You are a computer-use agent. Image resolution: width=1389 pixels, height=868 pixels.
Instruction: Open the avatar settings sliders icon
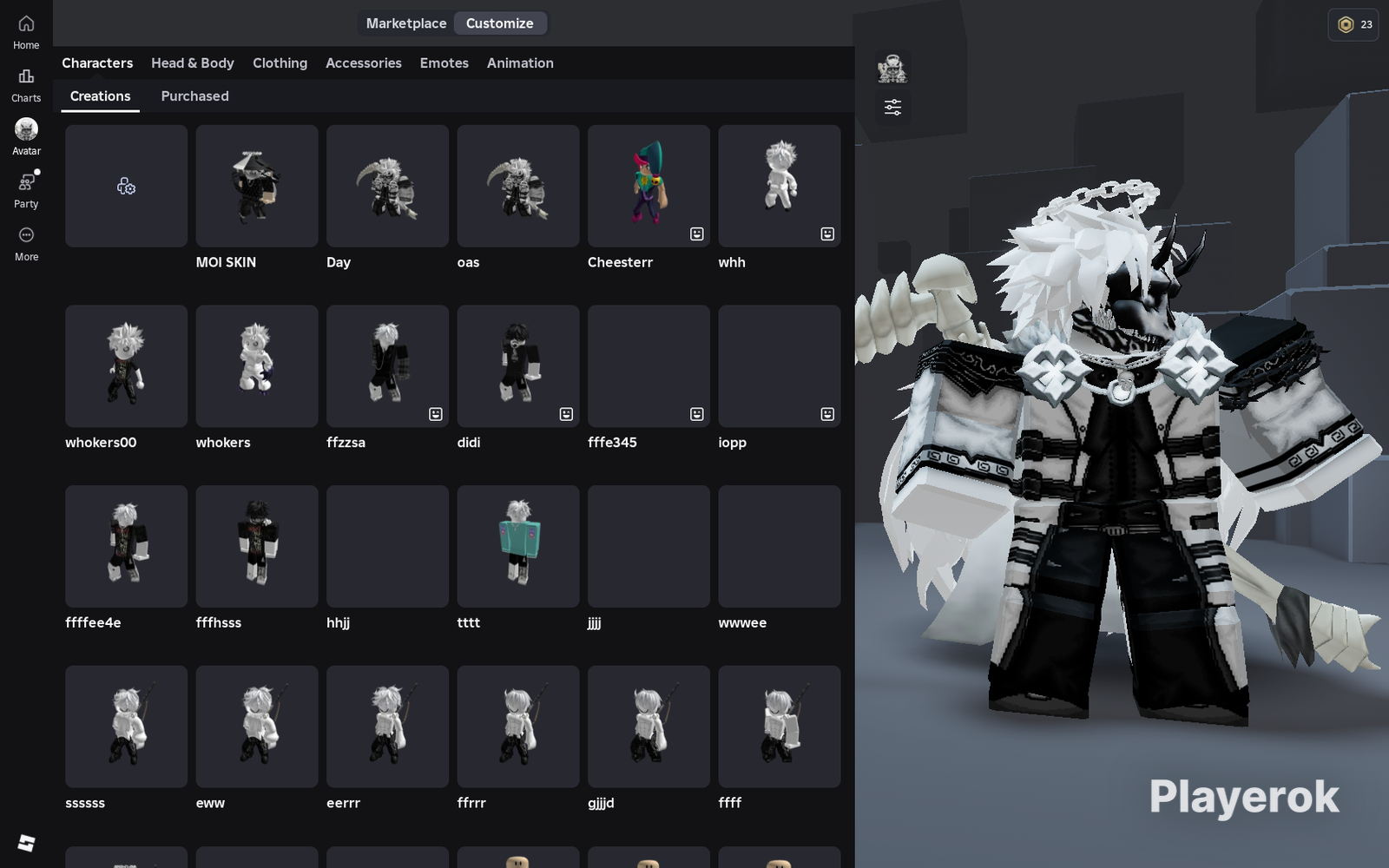[x=892, y=108]
